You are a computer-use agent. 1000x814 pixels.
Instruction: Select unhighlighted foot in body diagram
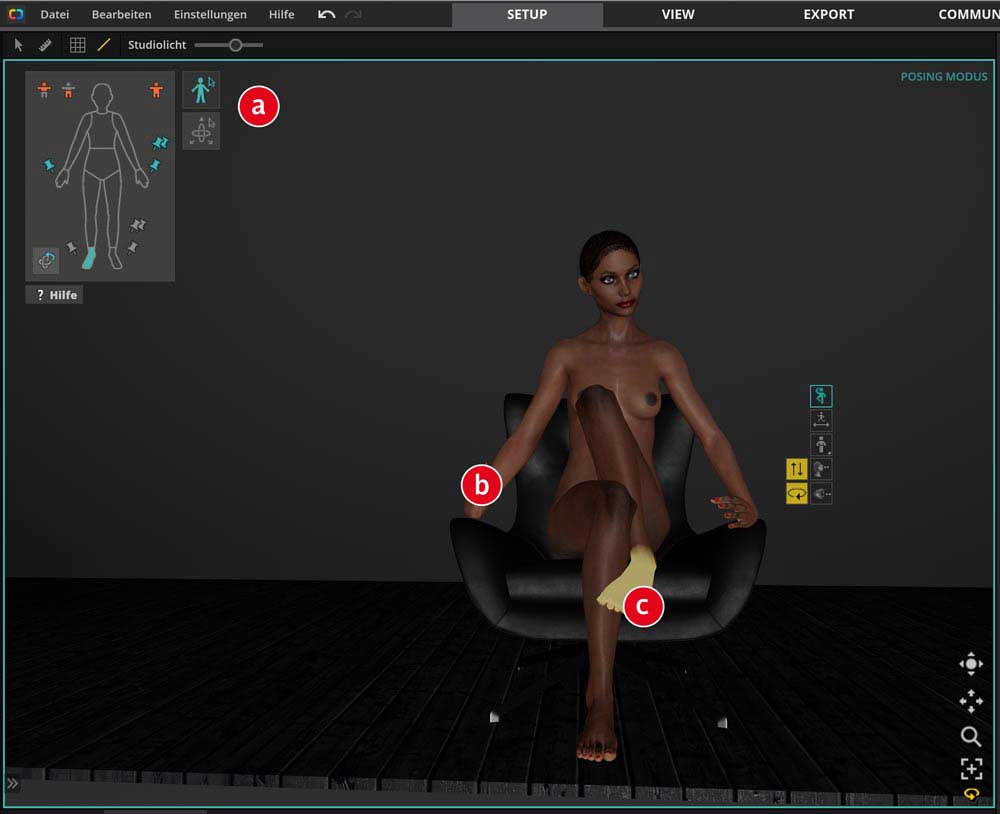tap(114, 258)
